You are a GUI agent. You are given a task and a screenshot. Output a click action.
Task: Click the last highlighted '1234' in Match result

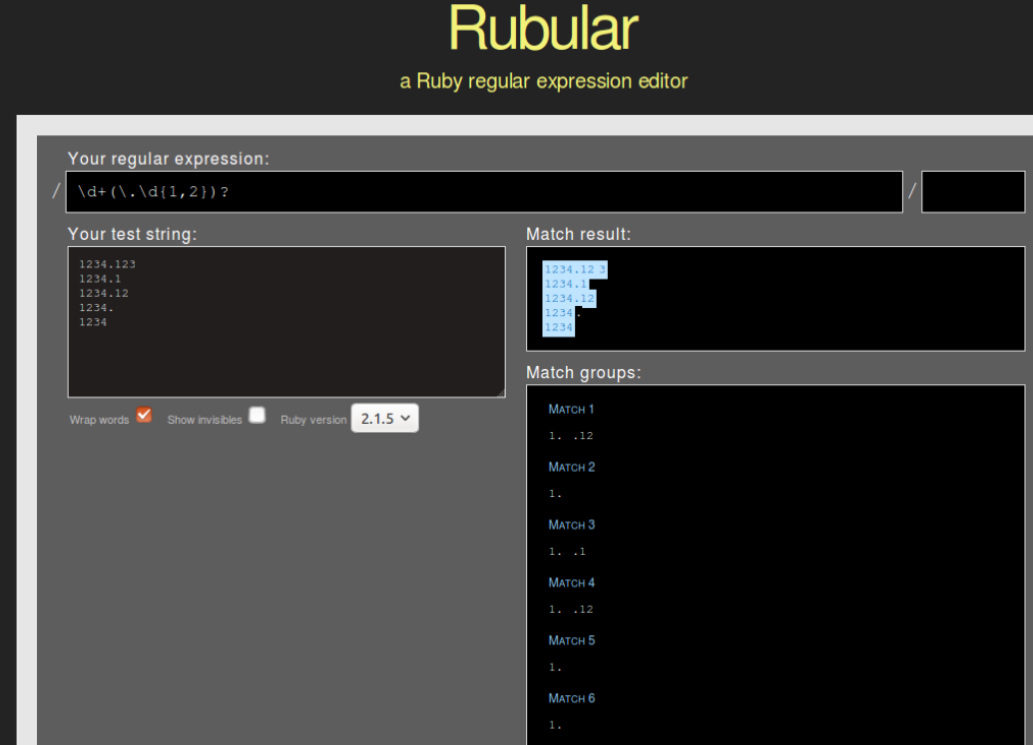[x=559, y=327]
